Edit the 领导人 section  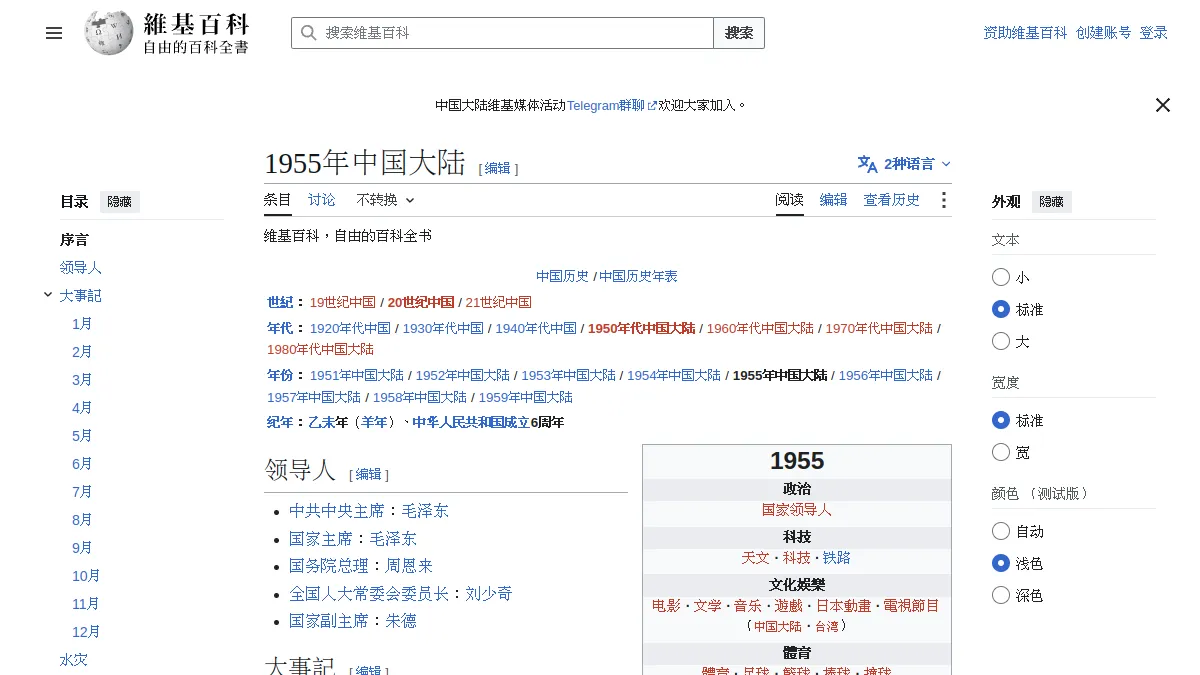point(369,475)
